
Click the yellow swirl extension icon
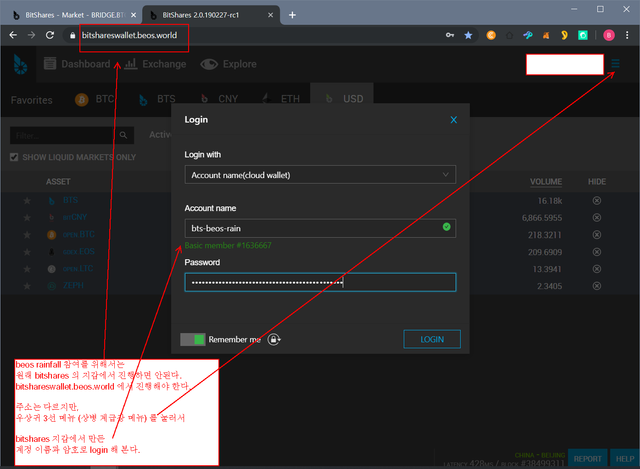click(x=564, y=35)
